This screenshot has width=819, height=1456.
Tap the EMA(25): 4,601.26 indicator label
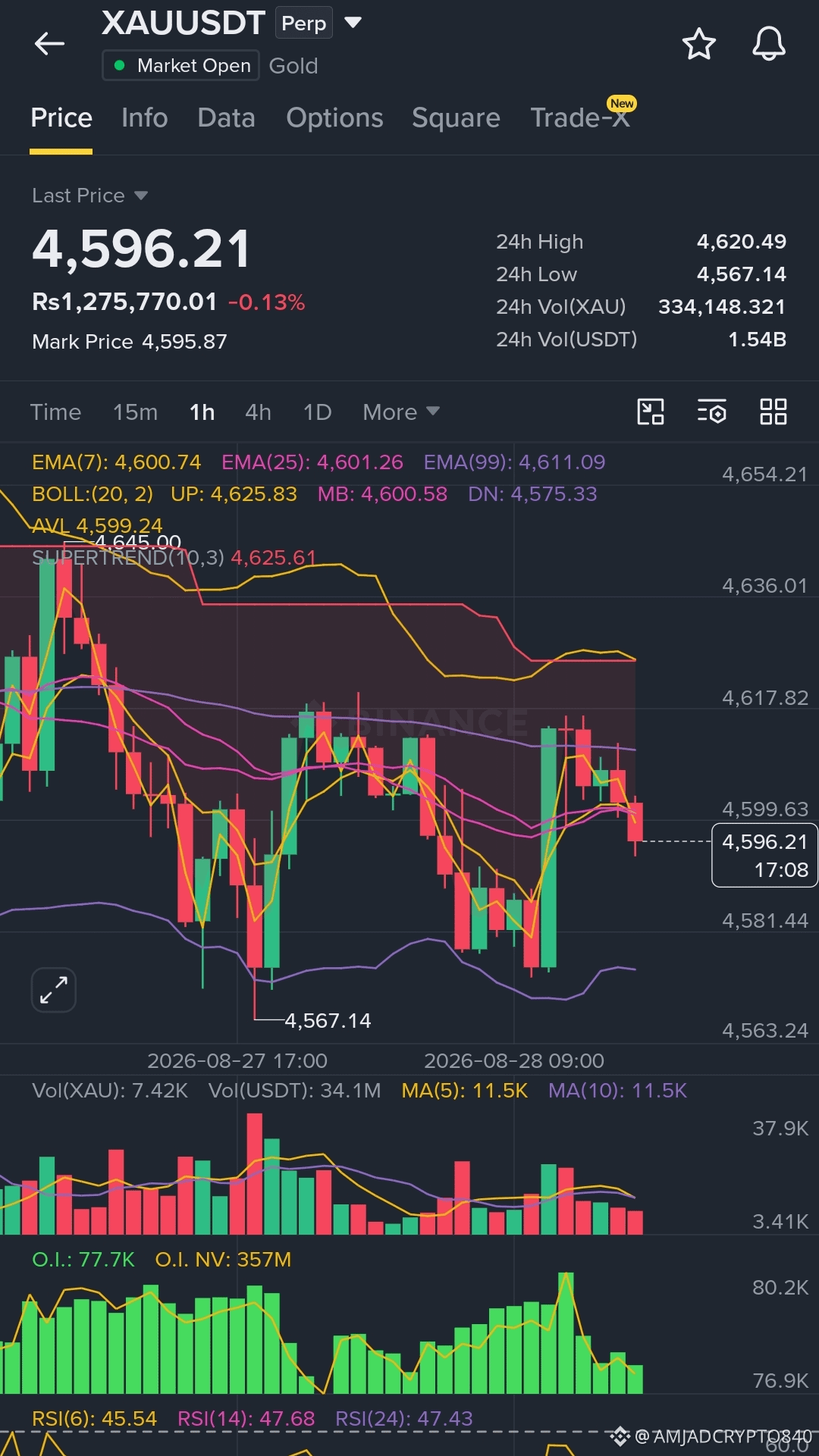pyautogui.click(x=312, y=462)
